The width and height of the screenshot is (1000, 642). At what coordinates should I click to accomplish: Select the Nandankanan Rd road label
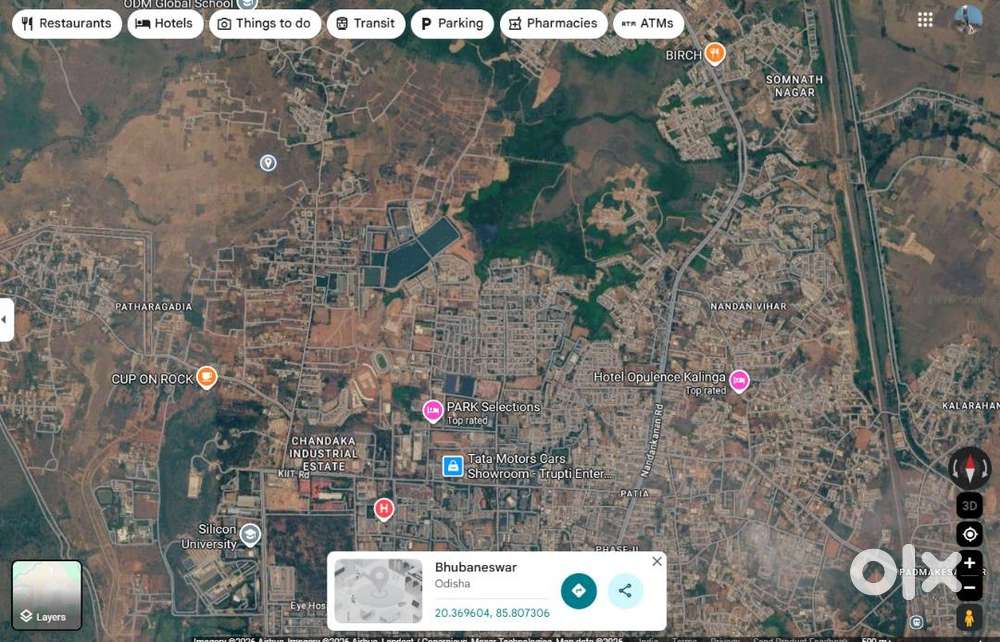pyautogui.click(x=652, y=440)
